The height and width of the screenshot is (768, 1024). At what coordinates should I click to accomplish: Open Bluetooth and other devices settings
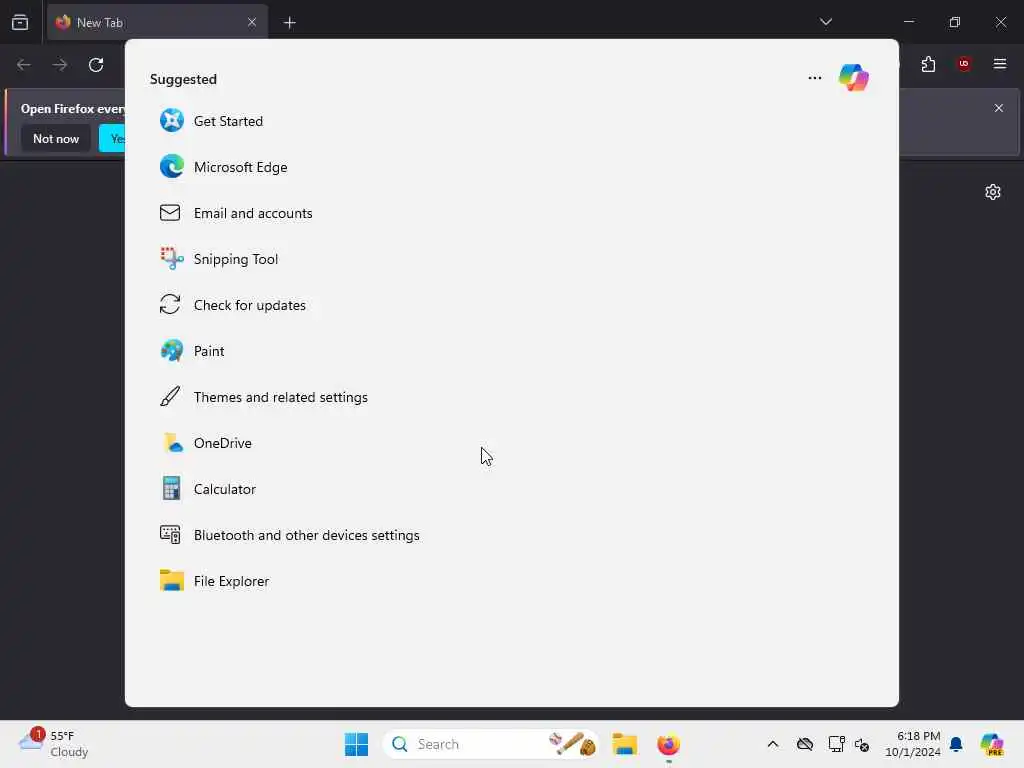pos(289,535)
